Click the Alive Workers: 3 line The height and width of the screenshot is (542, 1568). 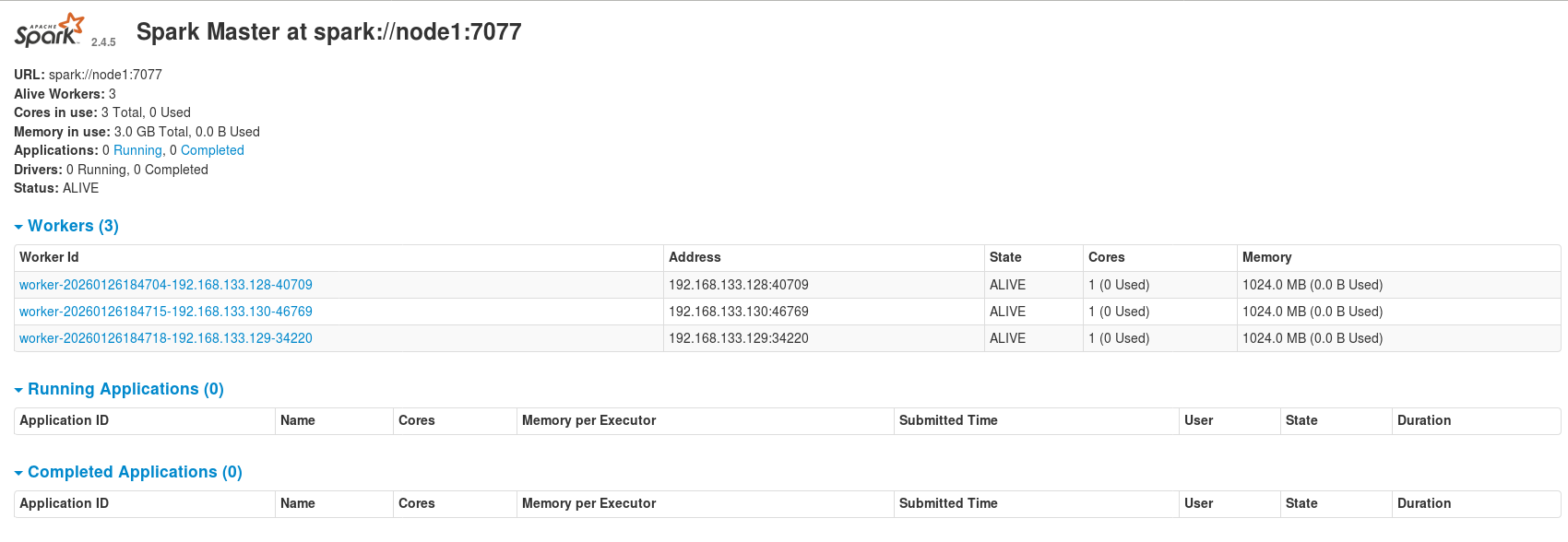(x=65, y=94)
